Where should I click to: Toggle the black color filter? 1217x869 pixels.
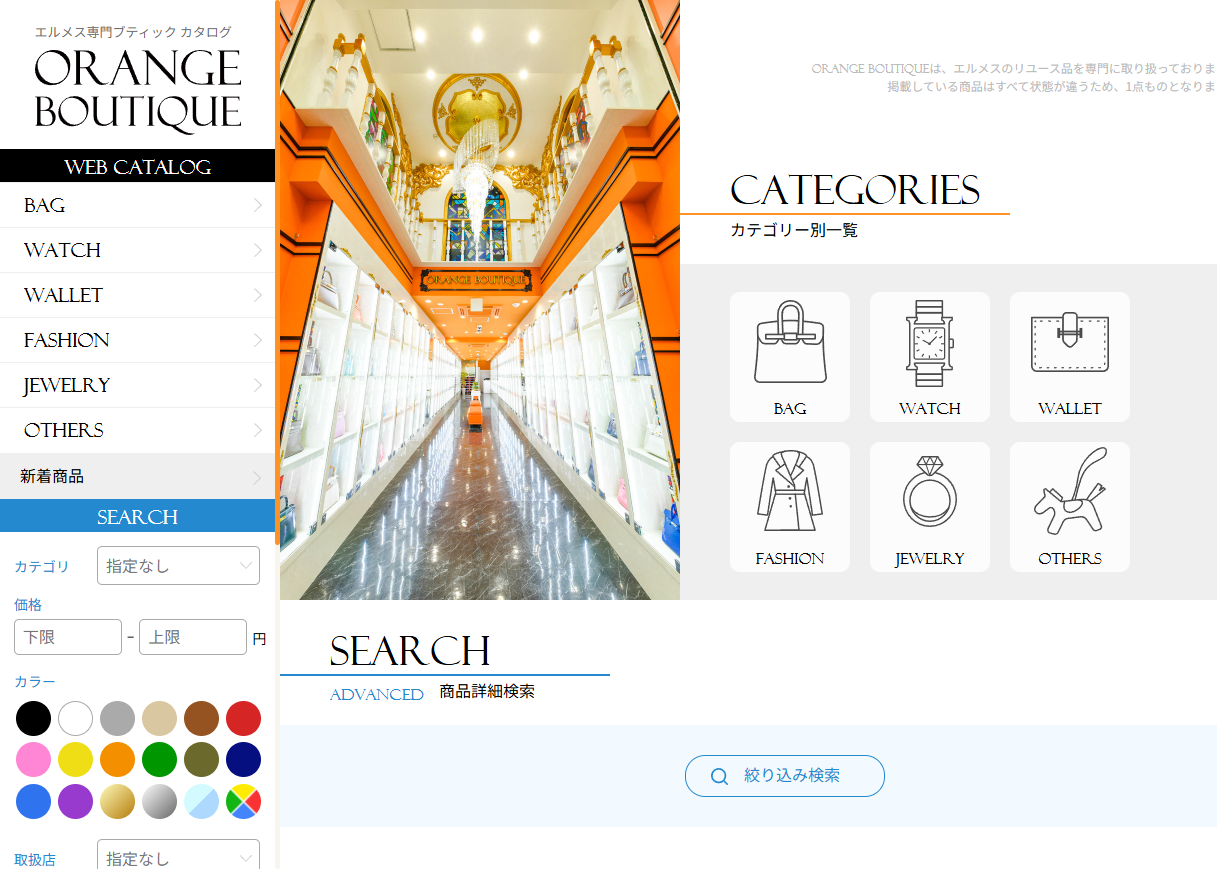(x=33, y=718)
